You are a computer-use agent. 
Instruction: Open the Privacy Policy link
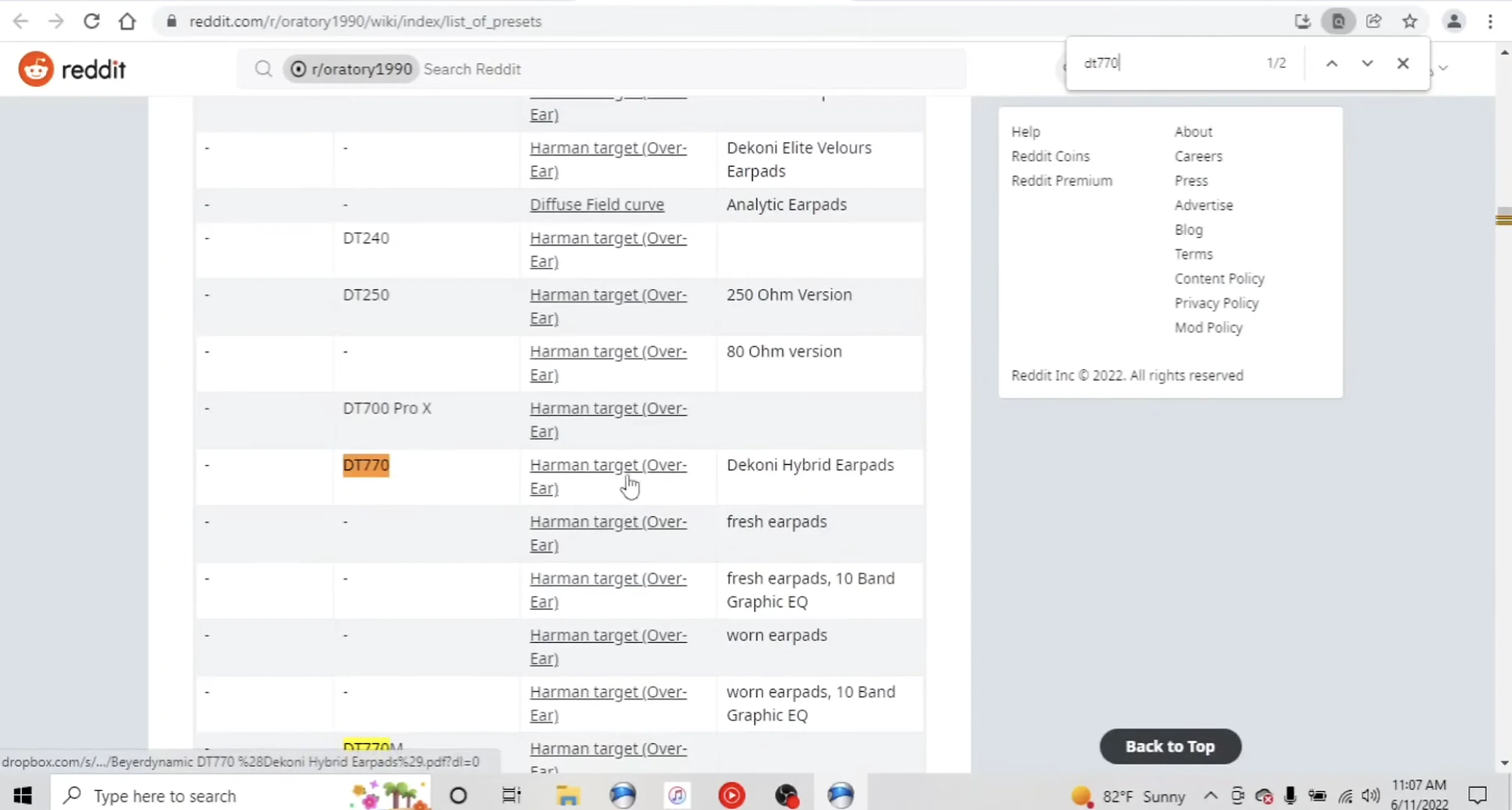point(1216,303)
